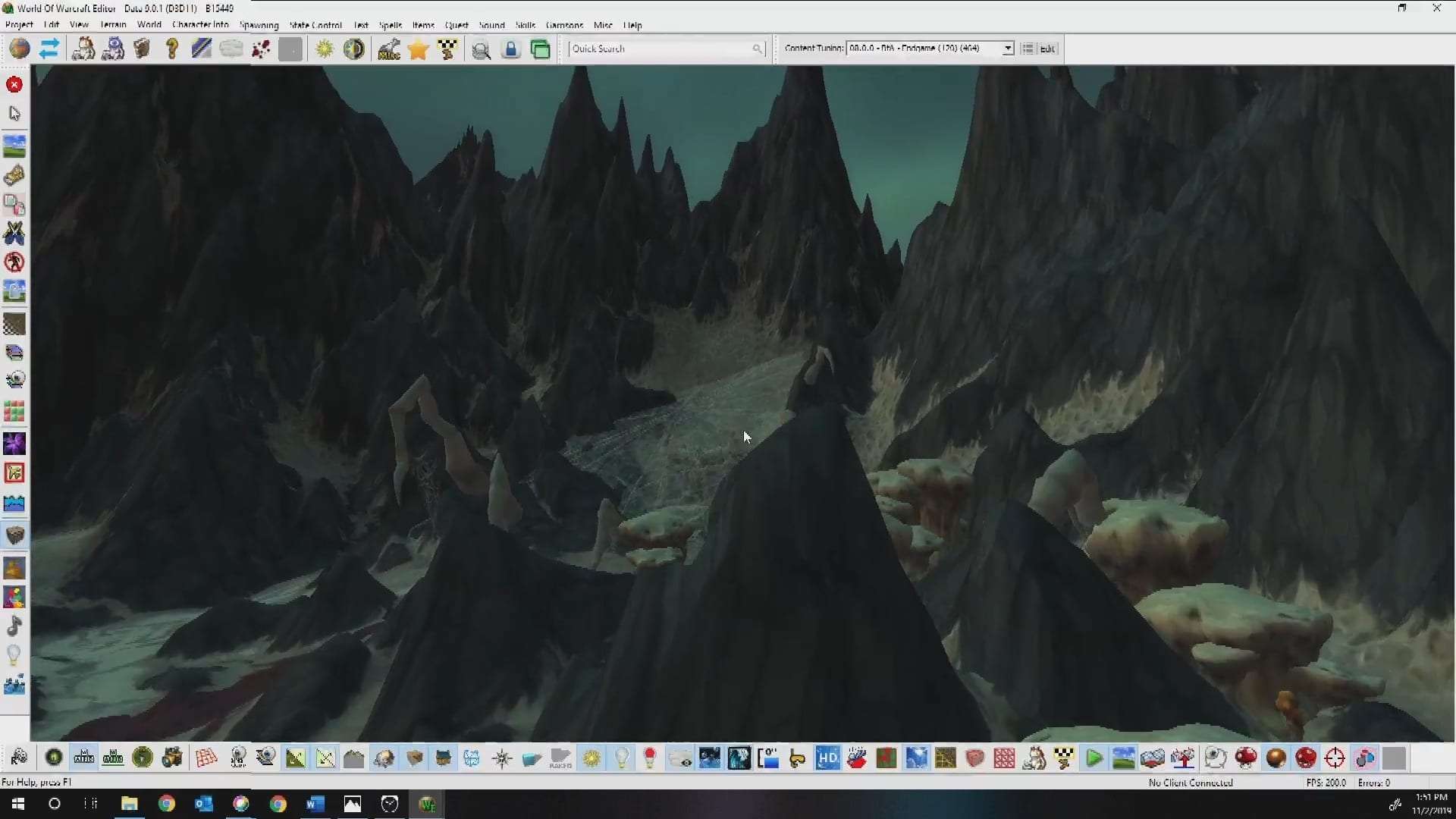Click the red crosshair target icon

point(1335,758)
